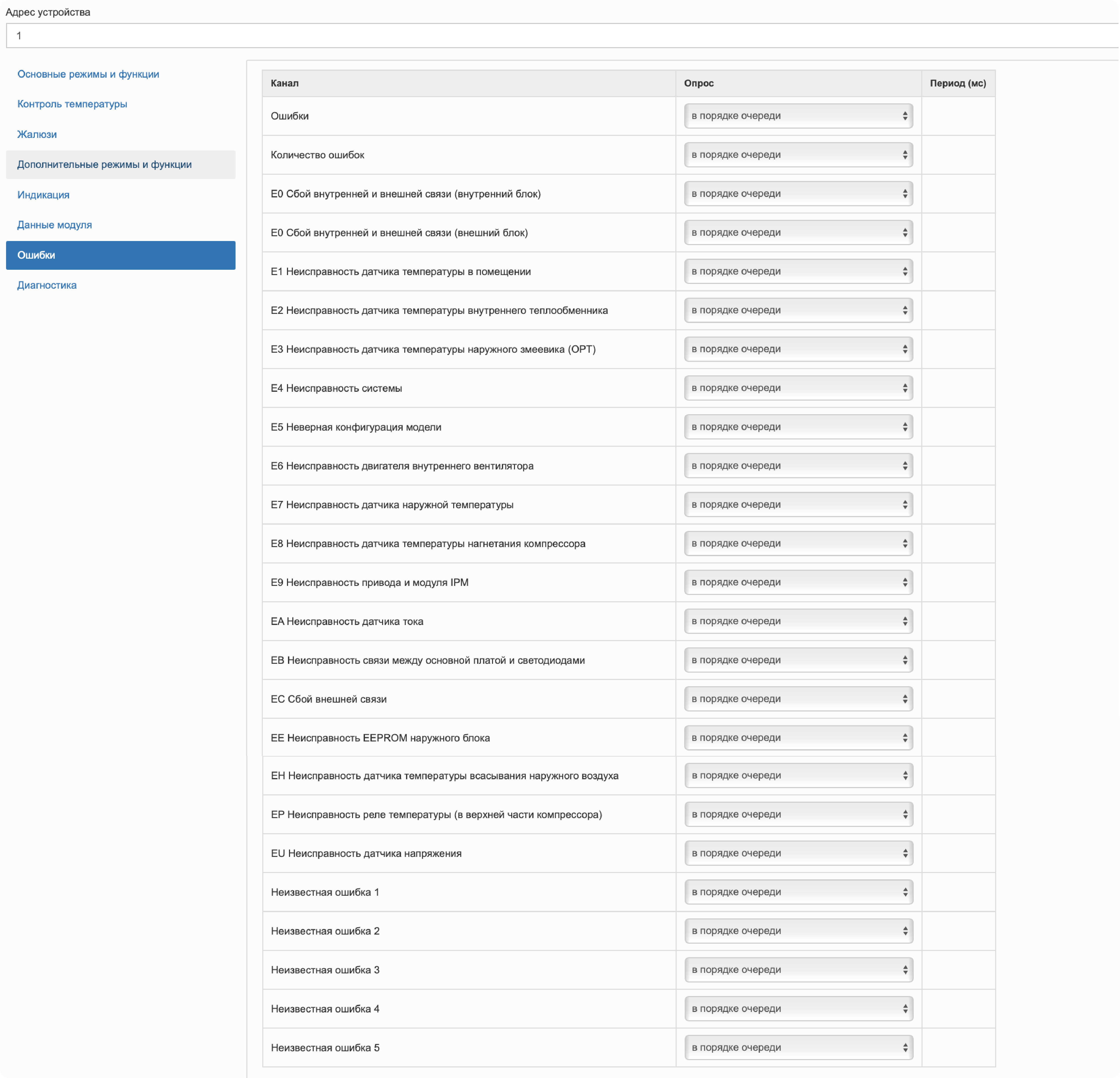Screen dimensions: 1120x1078
Task: Open dropdown for EC Сбой внешней связи
Action: (798, 699)
